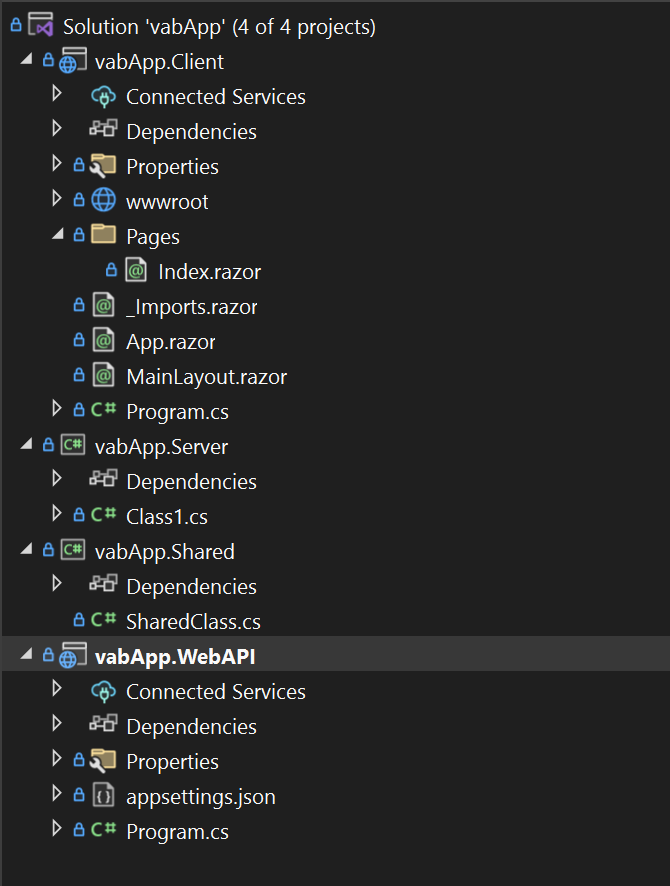Click the Visual Studio solution icon
The height and width of the screenshot is (886, 670).
pos(41,27)
